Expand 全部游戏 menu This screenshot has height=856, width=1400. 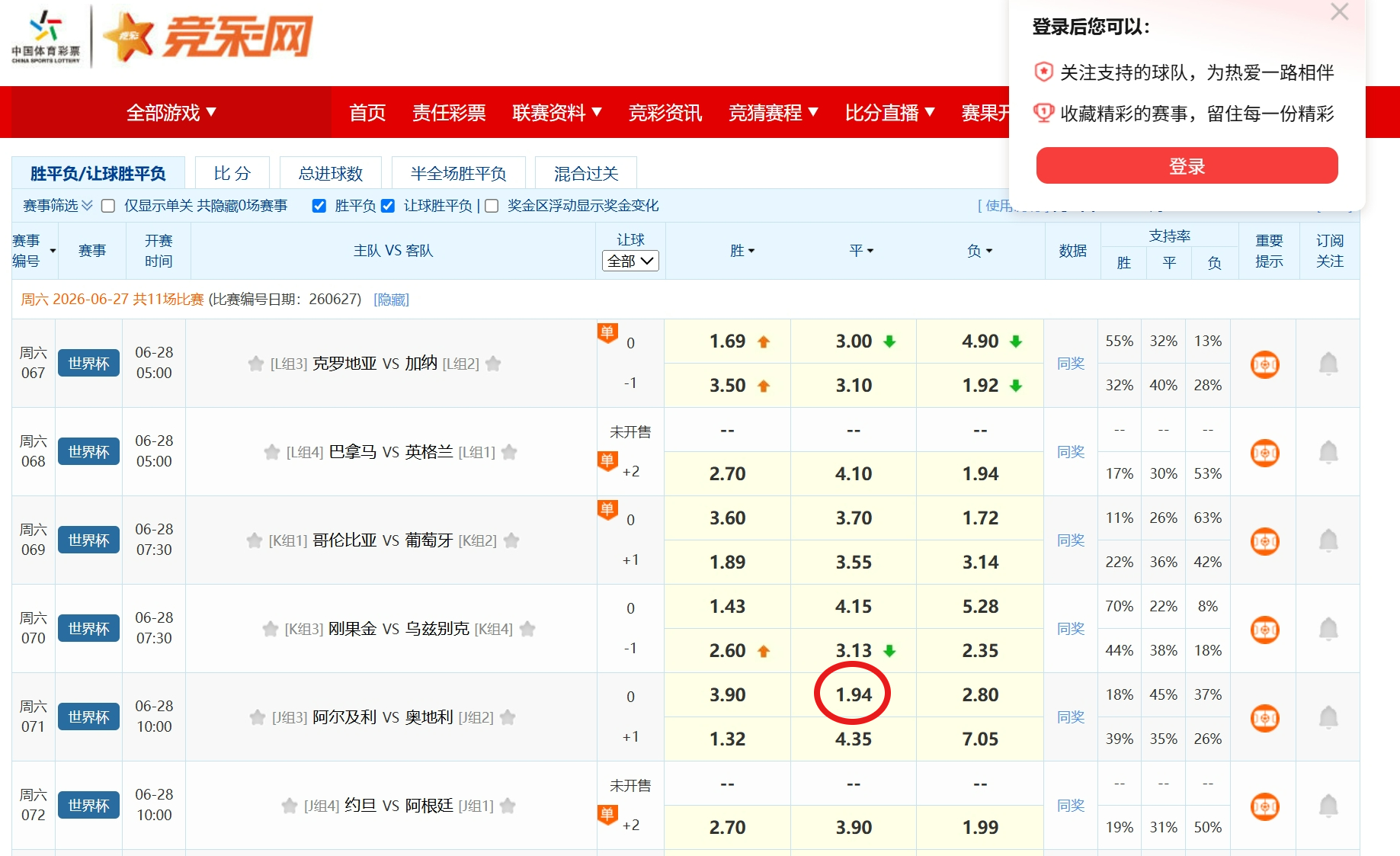pyautogui.click(x=171, y=113)
